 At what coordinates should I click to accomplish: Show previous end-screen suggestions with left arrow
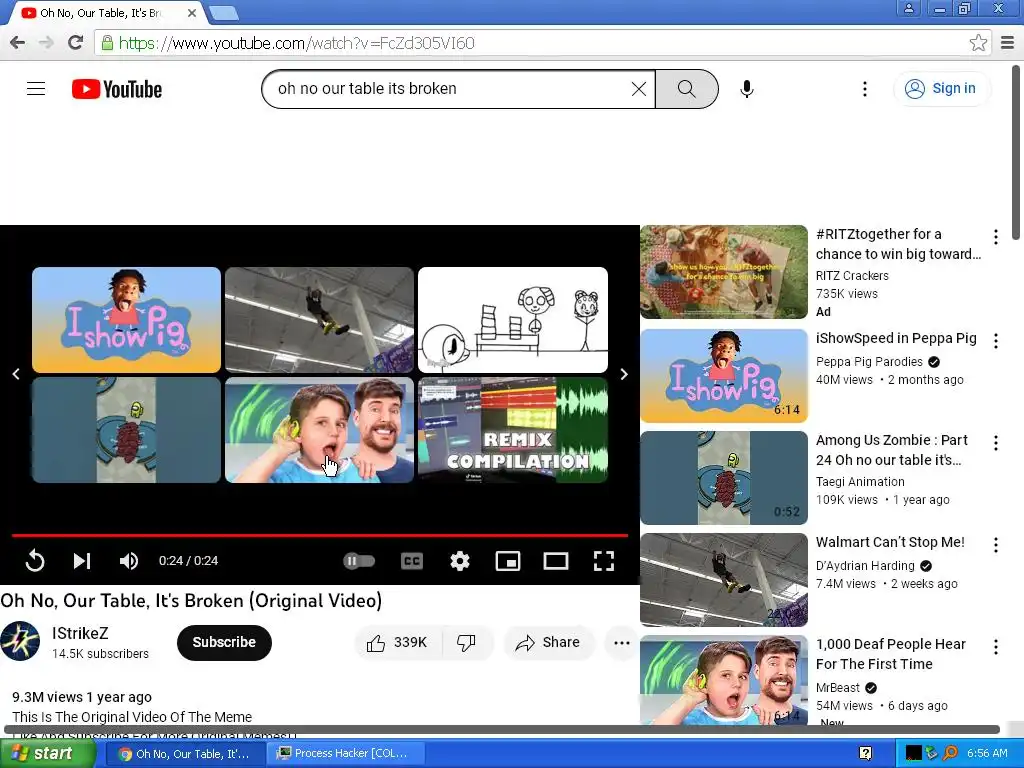coord(16,374)
